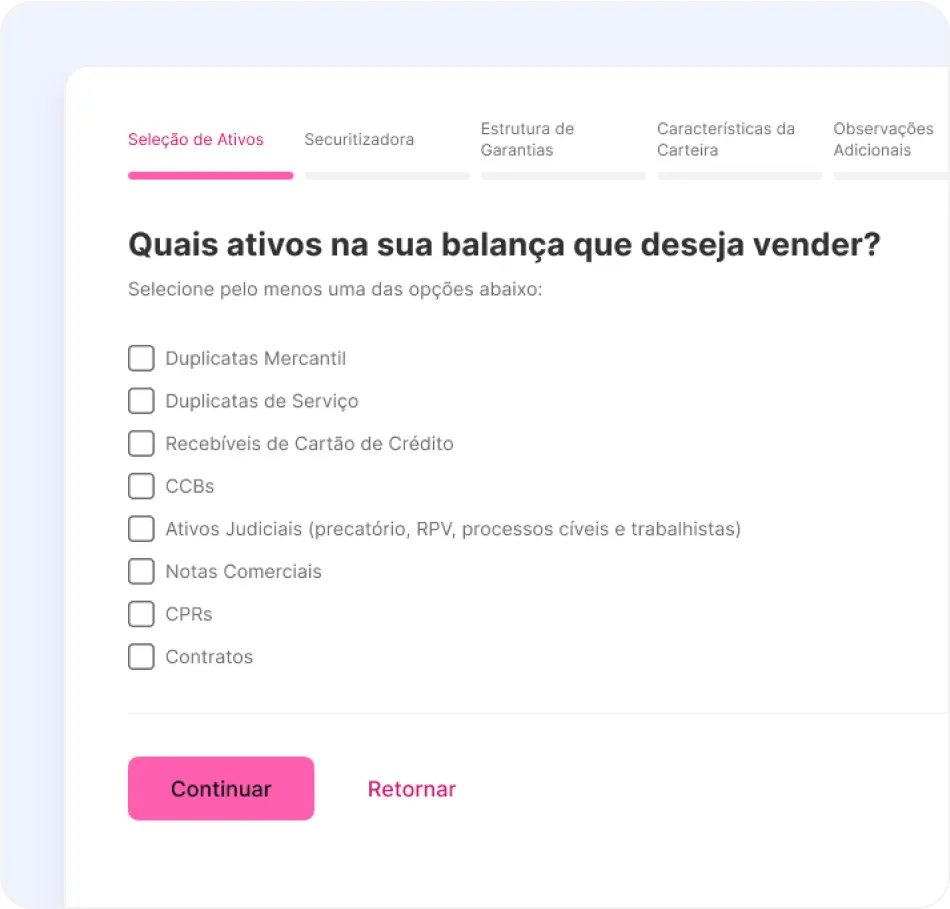Click the progress bar under Securitizadora

(x=387, y=176)
